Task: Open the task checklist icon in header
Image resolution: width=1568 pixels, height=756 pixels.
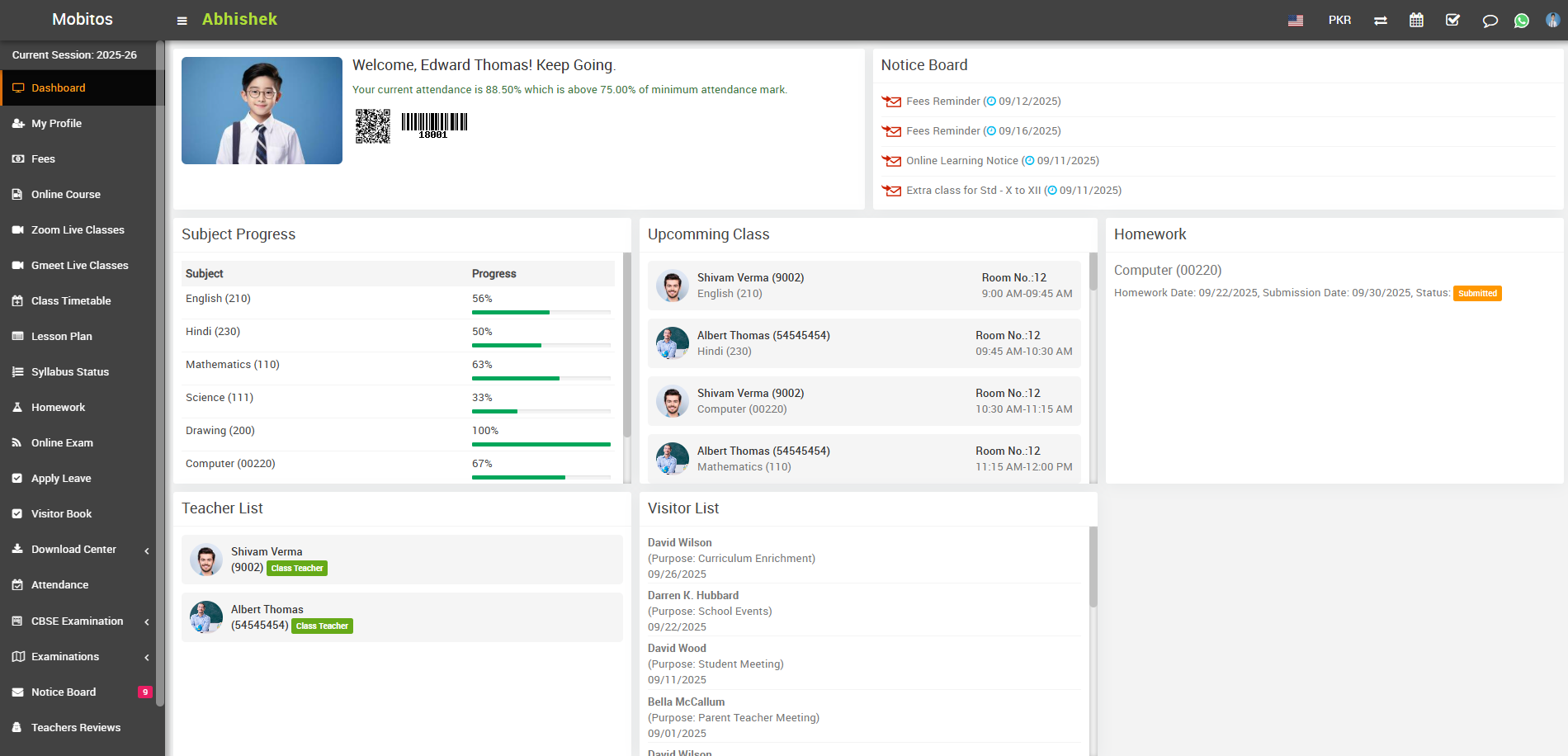Action: coord(1452,20)
